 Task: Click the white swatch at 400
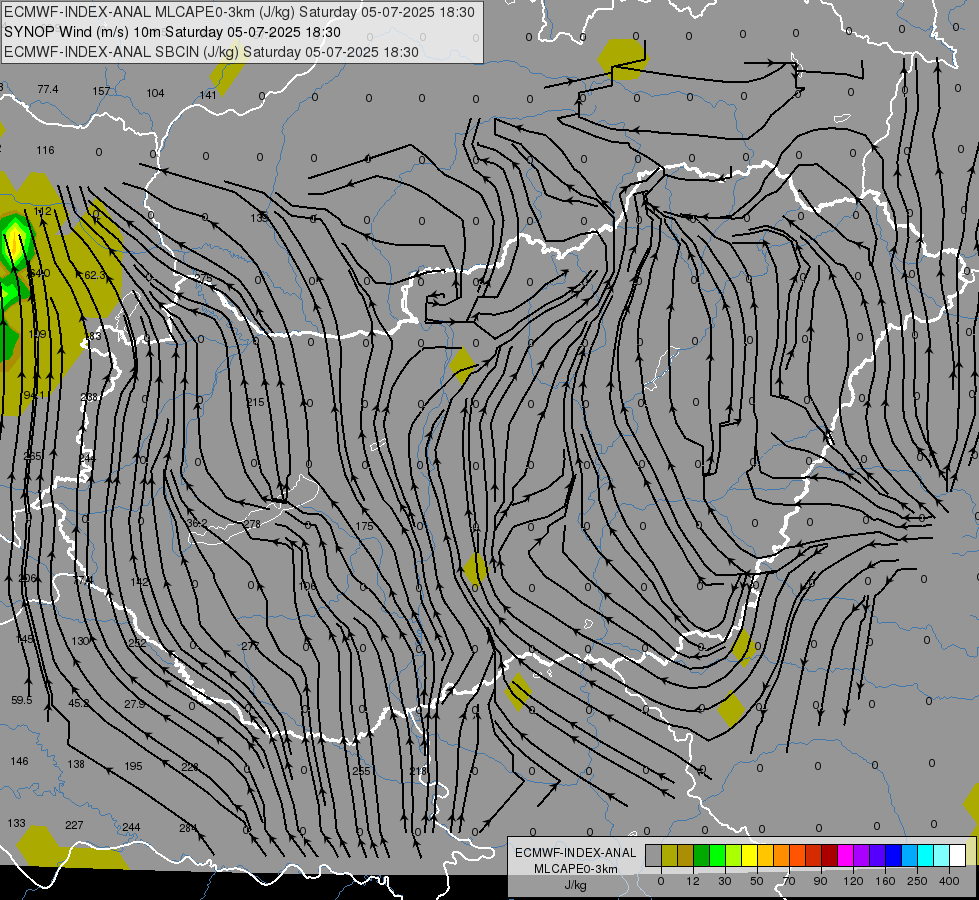tap(958, 855)
